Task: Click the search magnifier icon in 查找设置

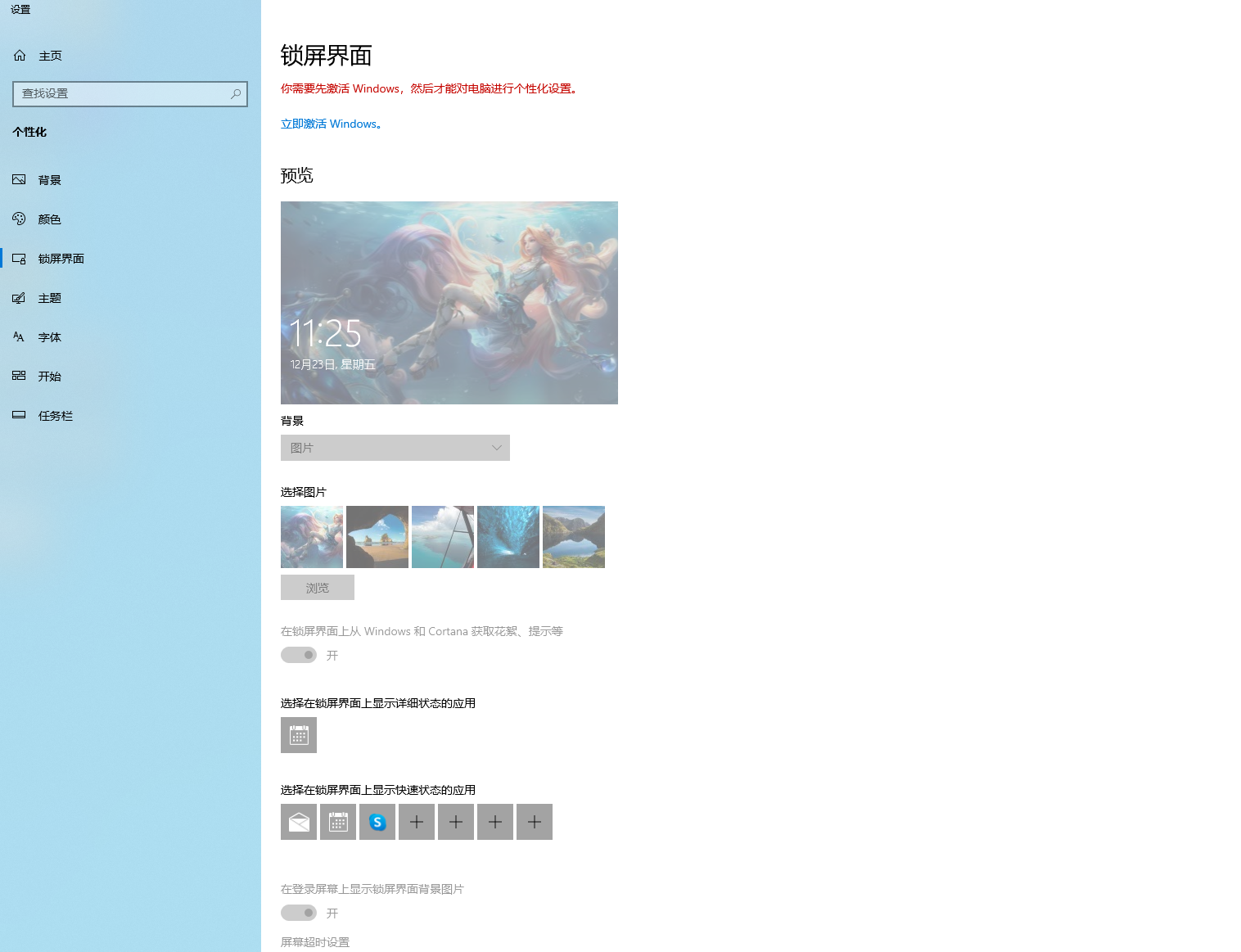Action: click(x=236, y=94)
